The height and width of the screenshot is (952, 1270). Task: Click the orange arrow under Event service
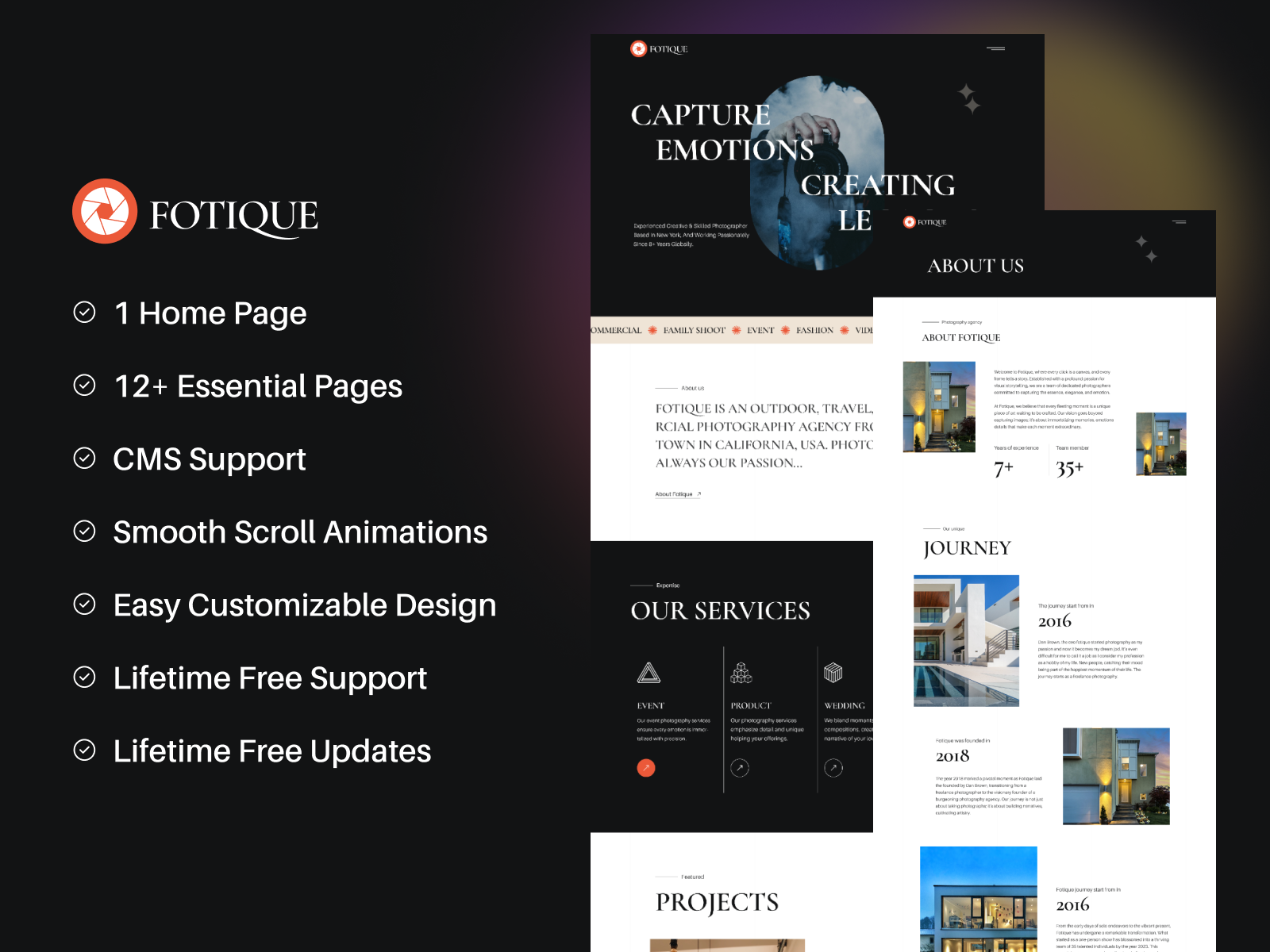[646, 768]
